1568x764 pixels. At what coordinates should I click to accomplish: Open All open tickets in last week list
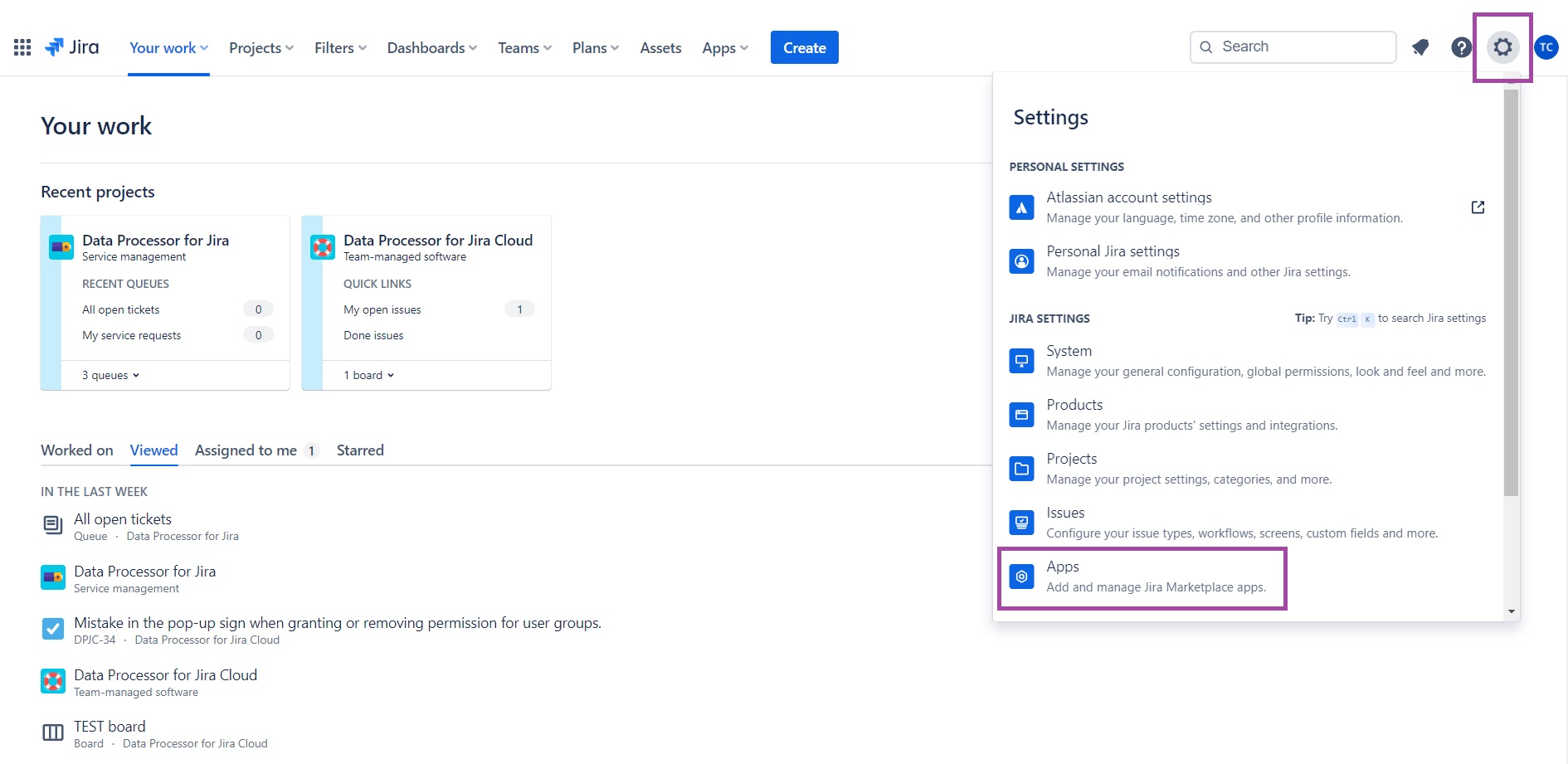point(123,519)
